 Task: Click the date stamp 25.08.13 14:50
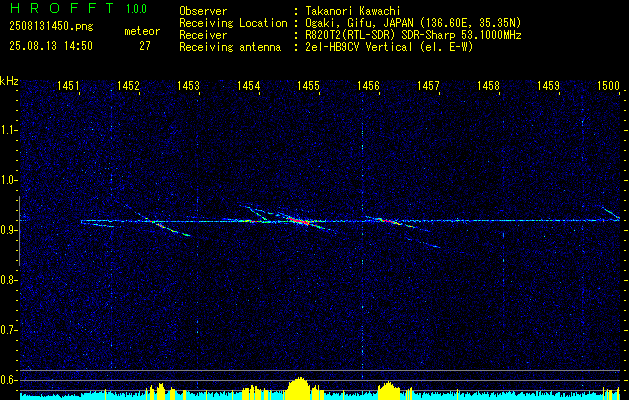click(51, 46)
